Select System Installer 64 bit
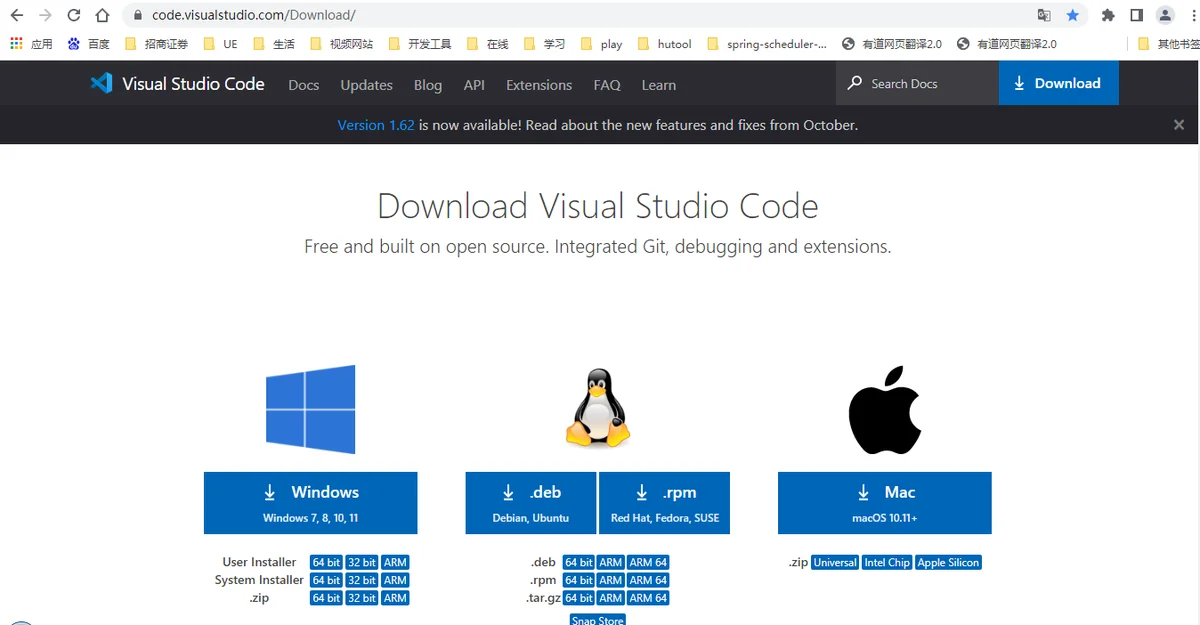1200x625 pixels. (326, 580)
